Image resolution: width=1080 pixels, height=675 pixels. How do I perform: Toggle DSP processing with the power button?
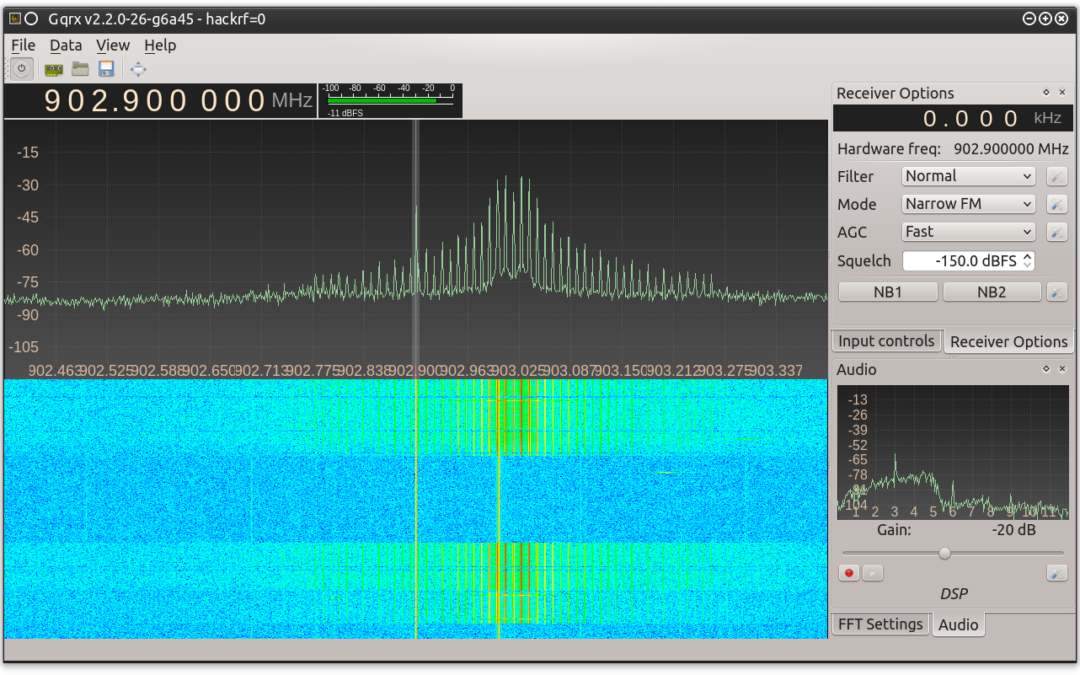pyautogui.click(x=21, y=68)
